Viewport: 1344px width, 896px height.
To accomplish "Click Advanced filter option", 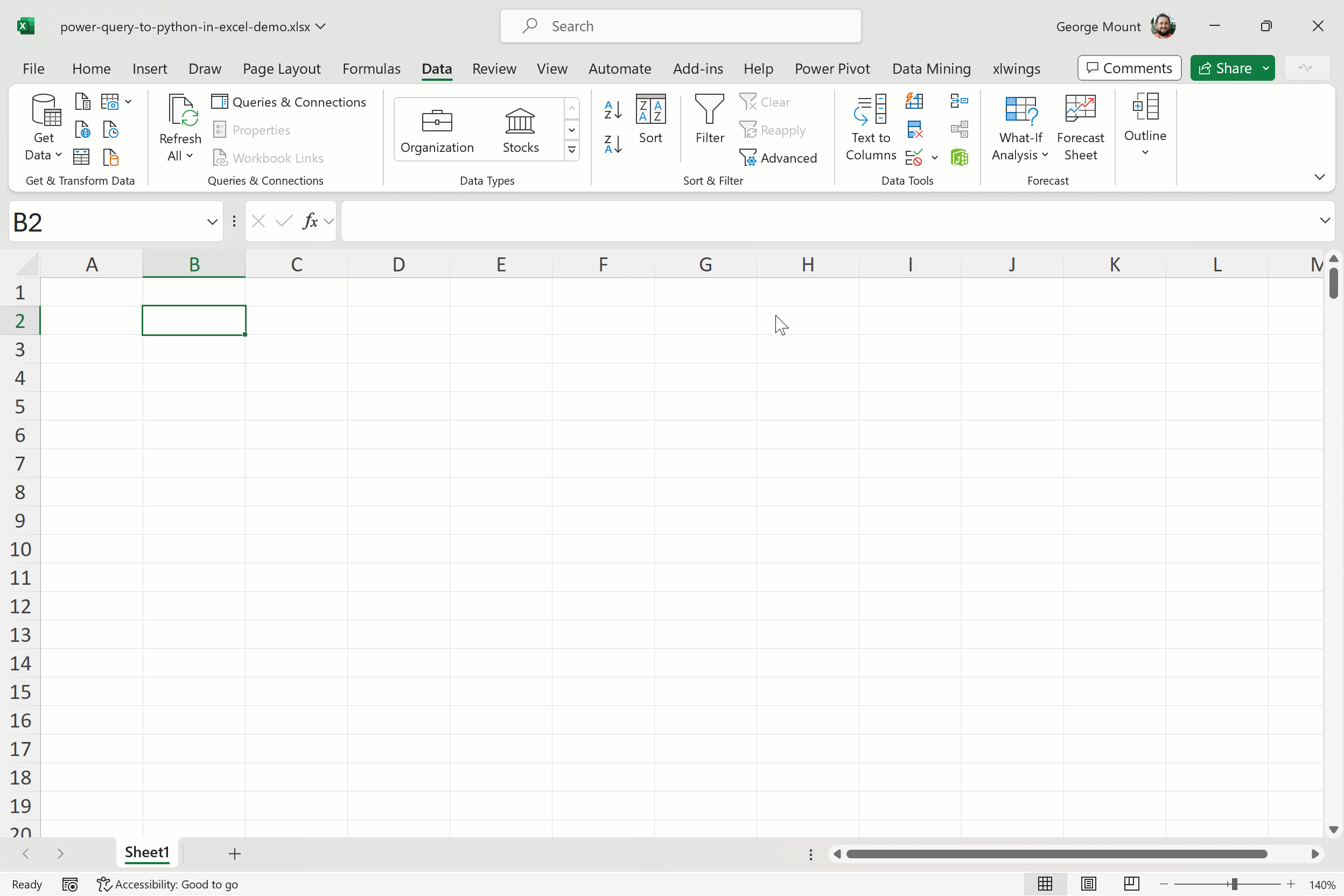I will click(x=779, y=158).
